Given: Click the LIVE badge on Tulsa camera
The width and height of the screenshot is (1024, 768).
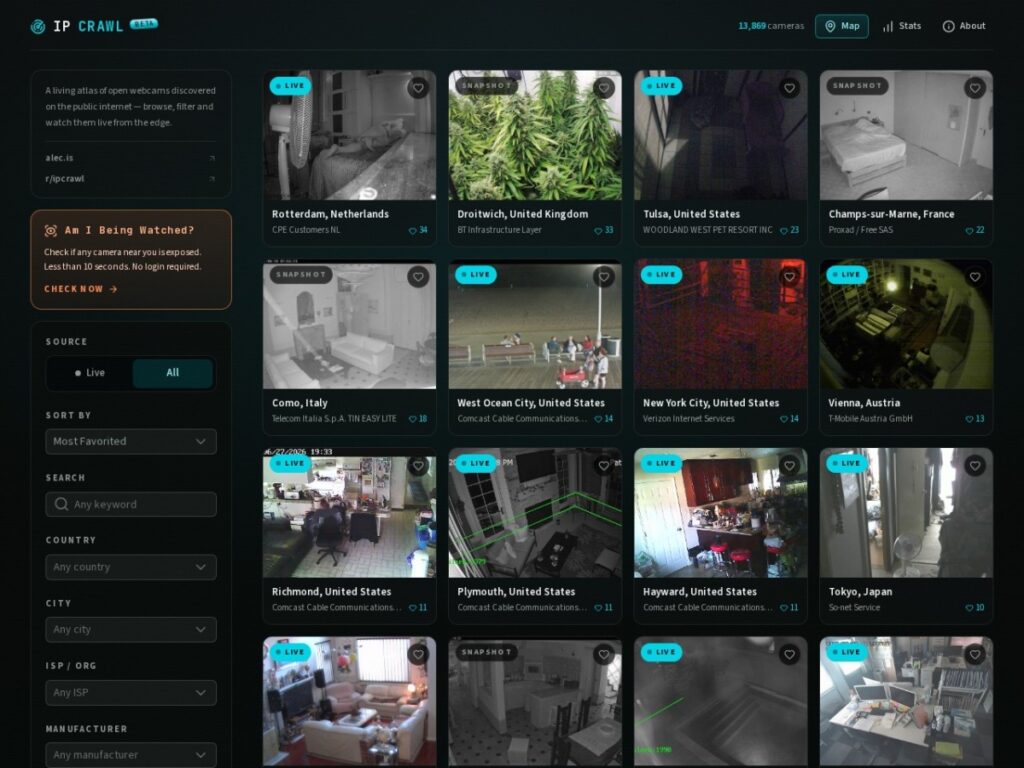Looking at the screenshot, I should pyautogui.click(x=662, y=86).
